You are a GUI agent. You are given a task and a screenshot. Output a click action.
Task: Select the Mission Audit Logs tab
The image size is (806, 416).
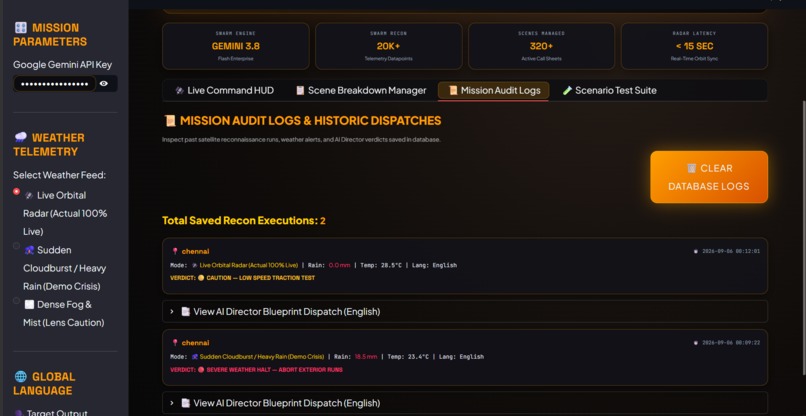pos(493,91)
